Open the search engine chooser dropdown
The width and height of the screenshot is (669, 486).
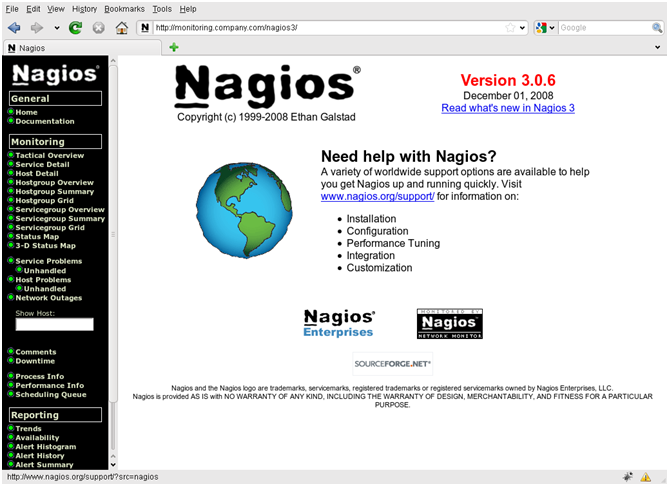(552, 28)
